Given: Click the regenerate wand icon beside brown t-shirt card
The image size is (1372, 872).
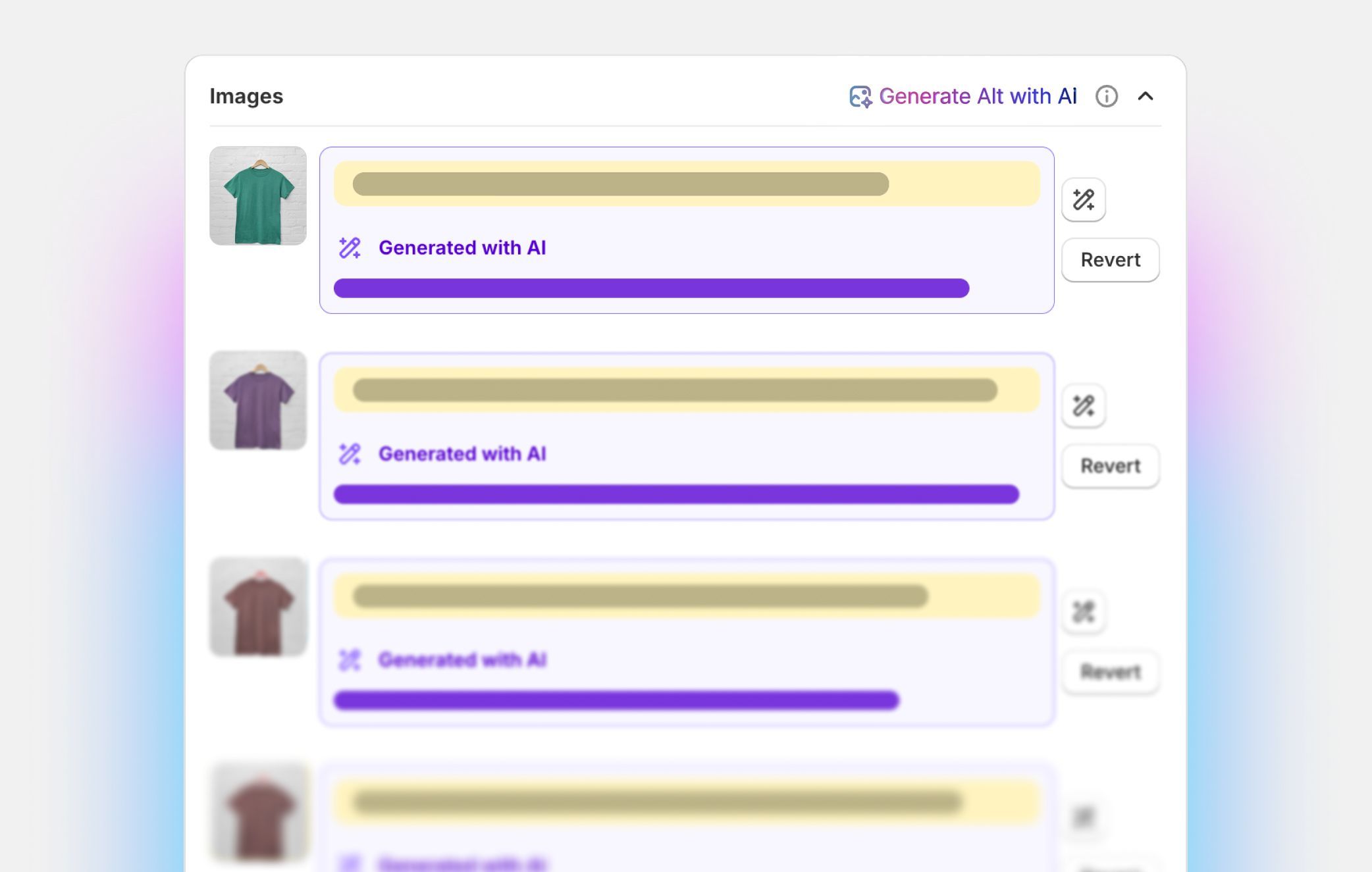Looking at the screenshot, I should coord(1083,612).
